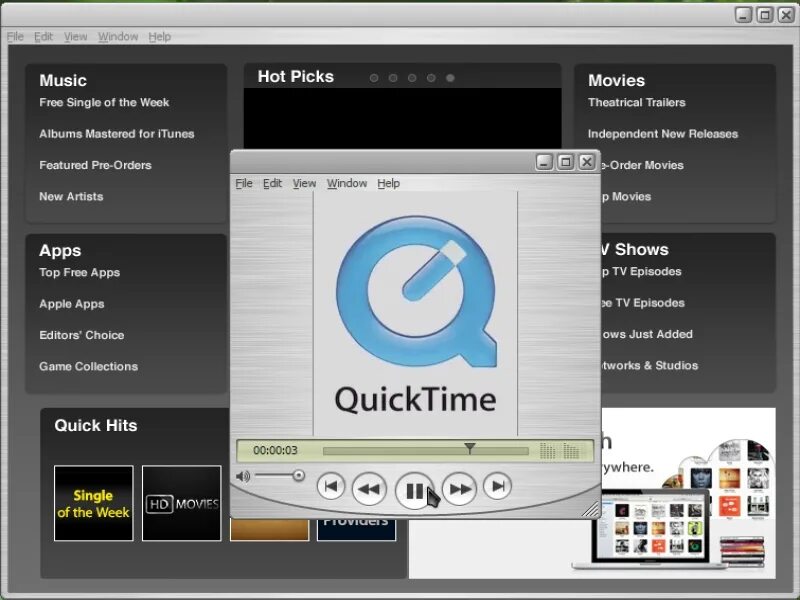The image size is (800, 600).
Task: Pause playback in QuickTime player
Action: pyautogui.click(x=414, y=490)
